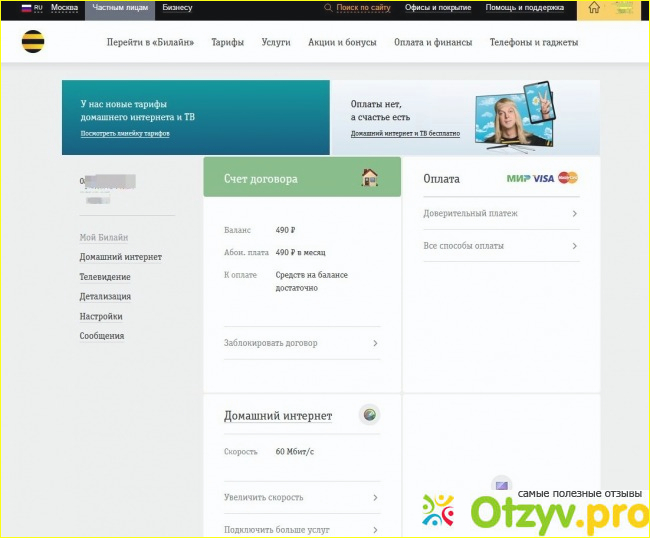The height and width of the screenshot is (538, 650).
Task: Click the house icon in Счет договора header
Action: pos(369,178)
